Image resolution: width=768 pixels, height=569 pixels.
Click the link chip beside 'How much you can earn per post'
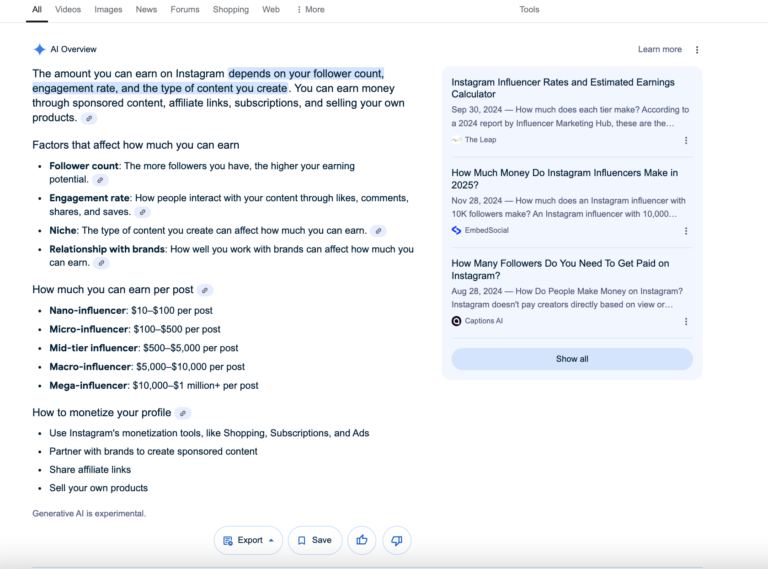point(205,290)
